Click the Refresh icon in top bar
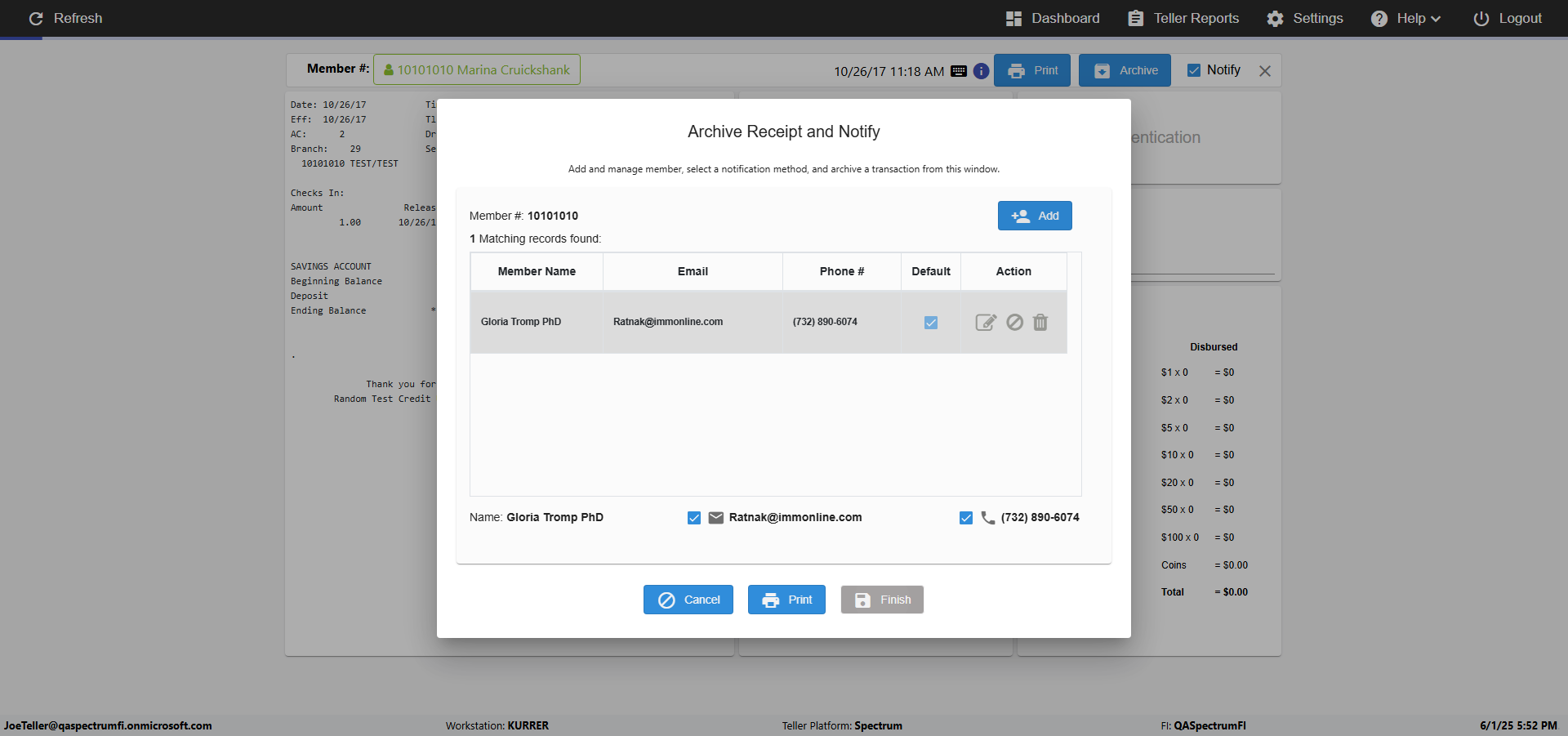 point(36,18)
